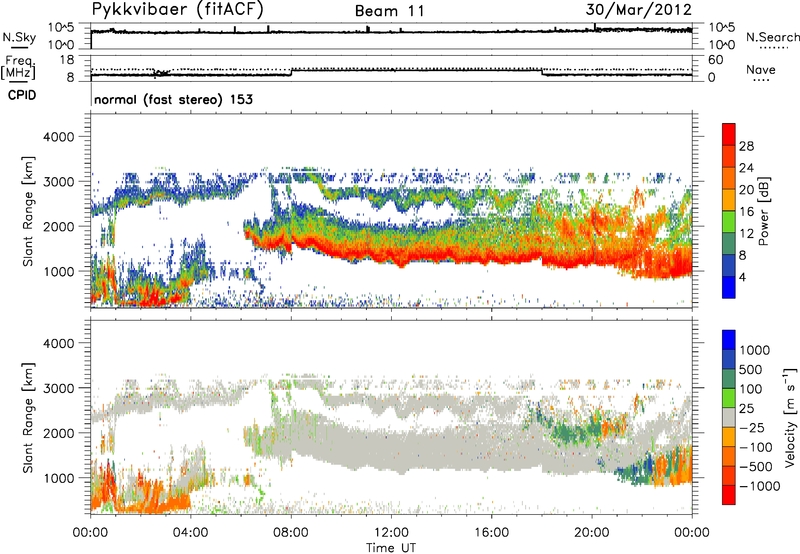Click the 'Velocity [m s-1]' colorbar title
The image size is (800, 554).
790,417
